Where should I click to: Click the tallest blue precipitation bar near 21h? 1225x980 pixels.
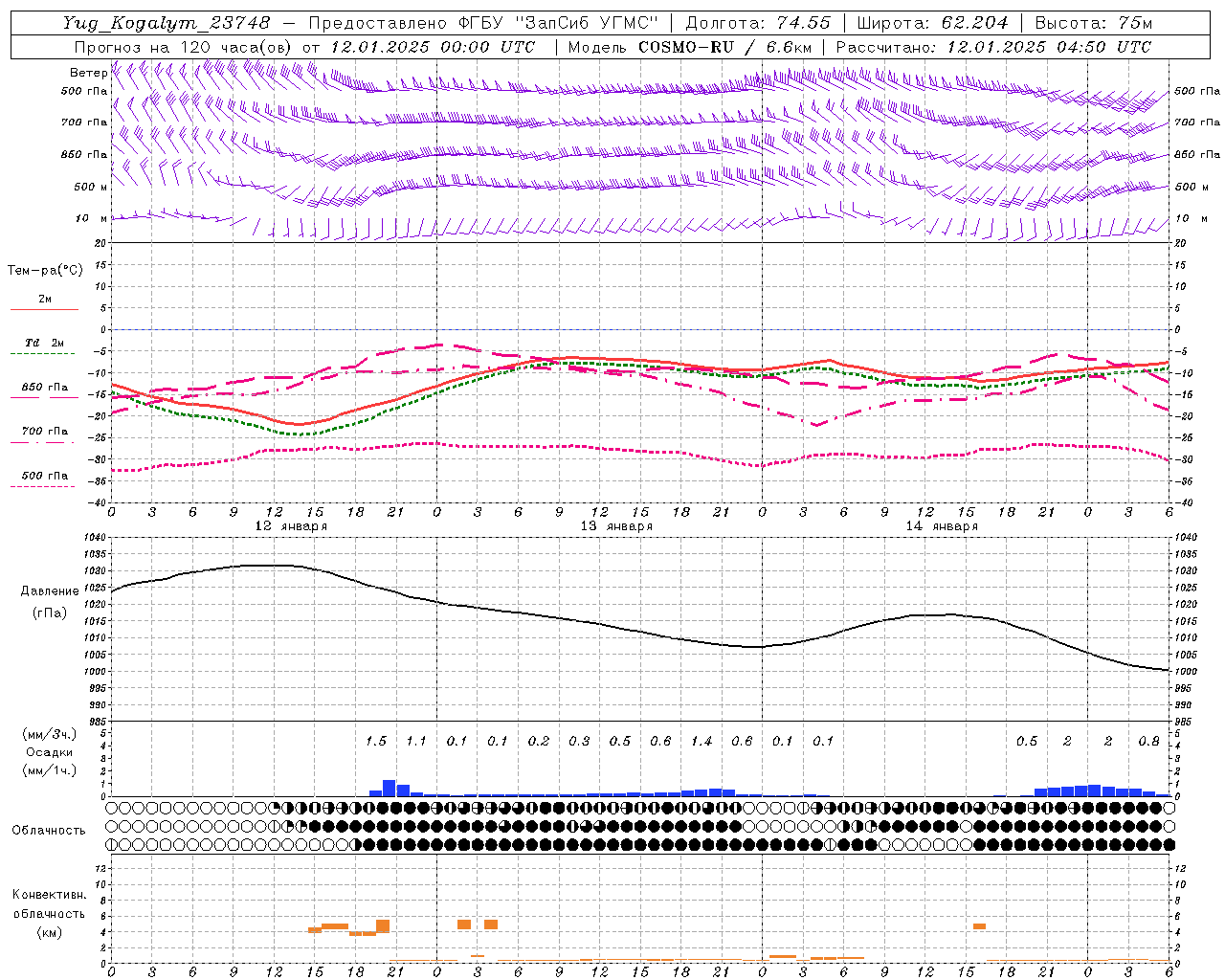point(390,788)
